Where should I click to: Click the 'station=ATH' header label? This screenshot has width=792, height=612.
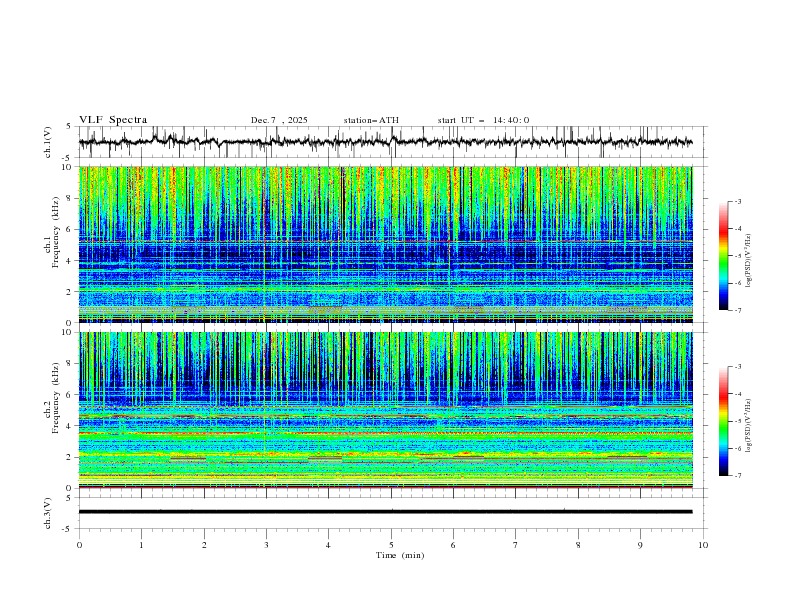(x=371, y=120)
